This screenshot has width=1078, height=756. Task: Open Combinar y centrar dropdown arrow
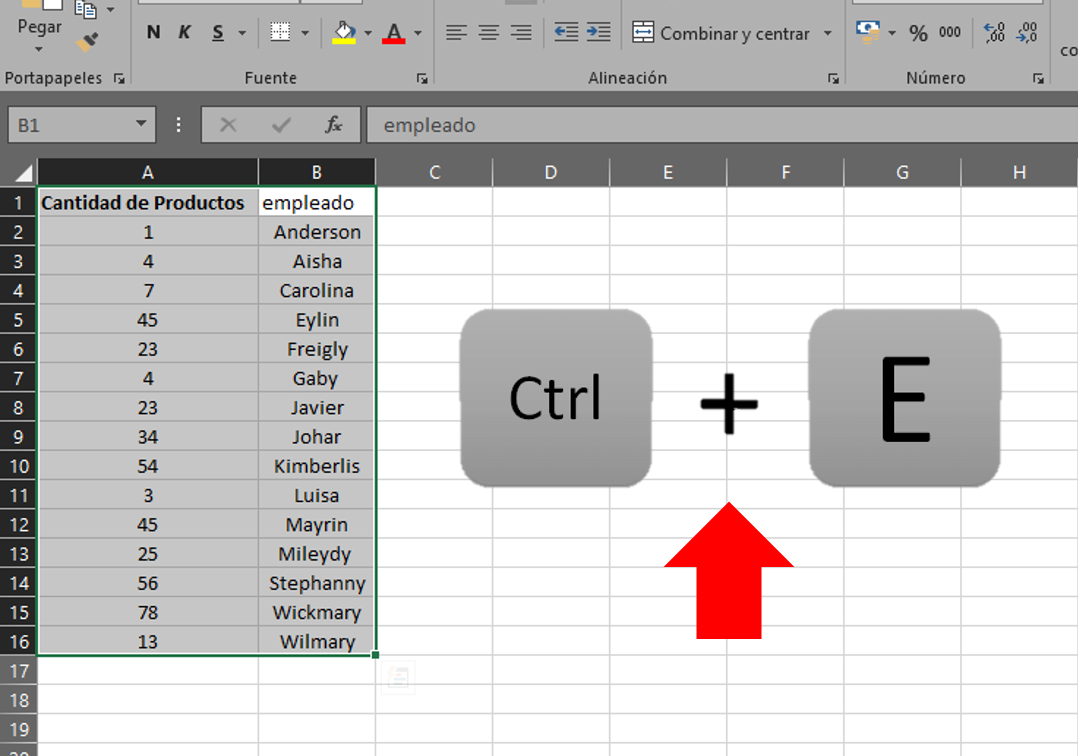(x=828, y=33)
